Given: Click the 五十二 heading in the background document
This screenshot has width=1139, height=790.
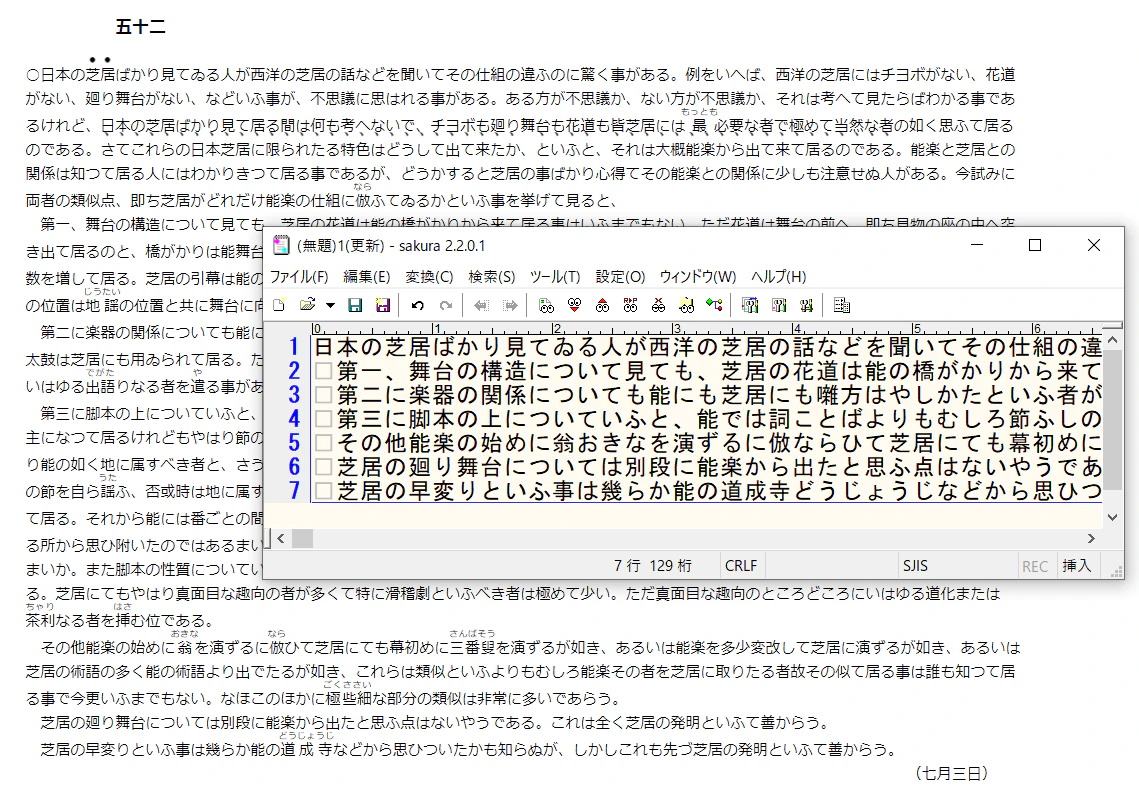Looking at the screenshot, I should coord(141,27).
